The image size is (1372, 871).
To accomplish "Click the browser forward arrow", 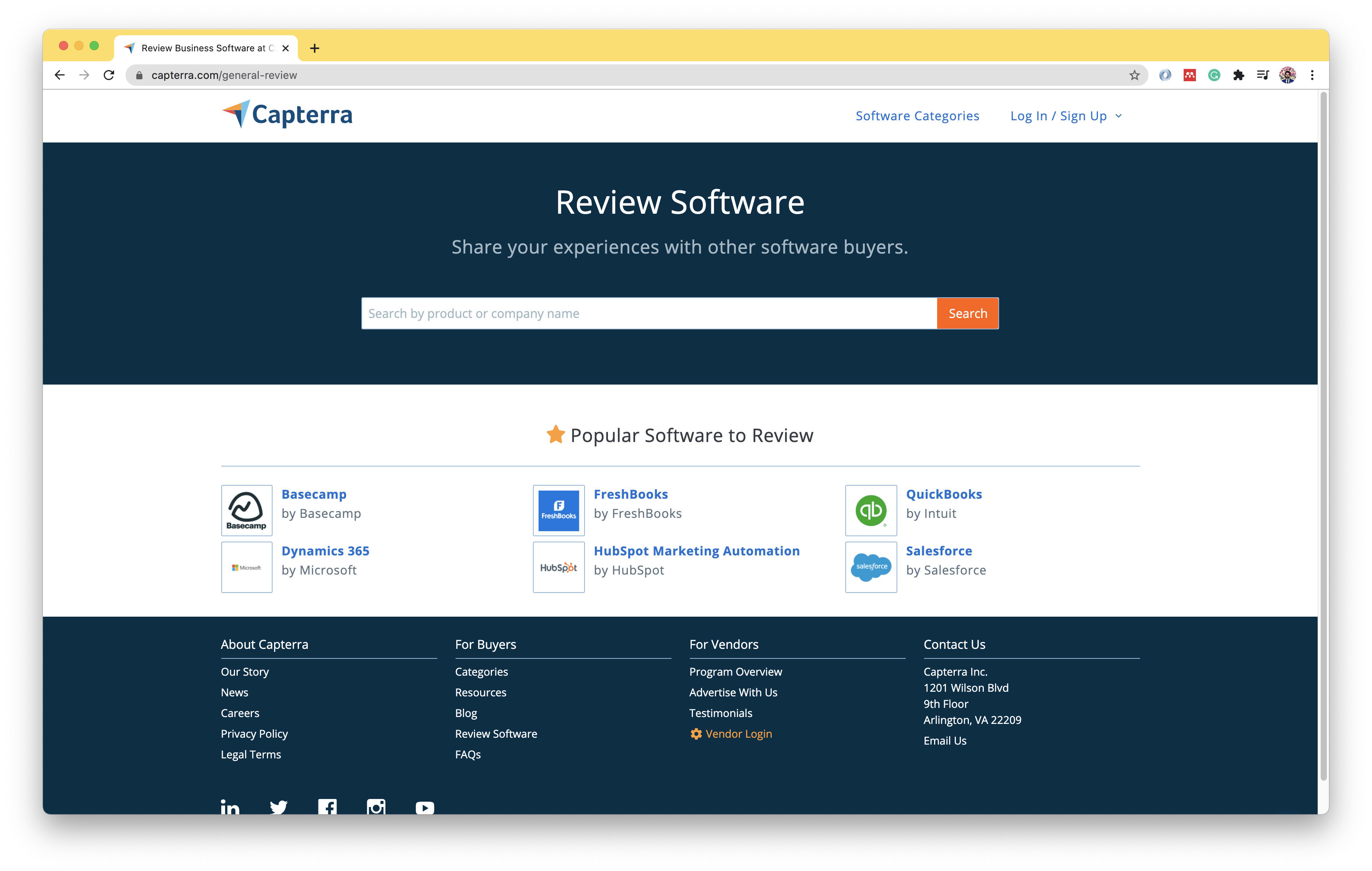I will [84, 75].
